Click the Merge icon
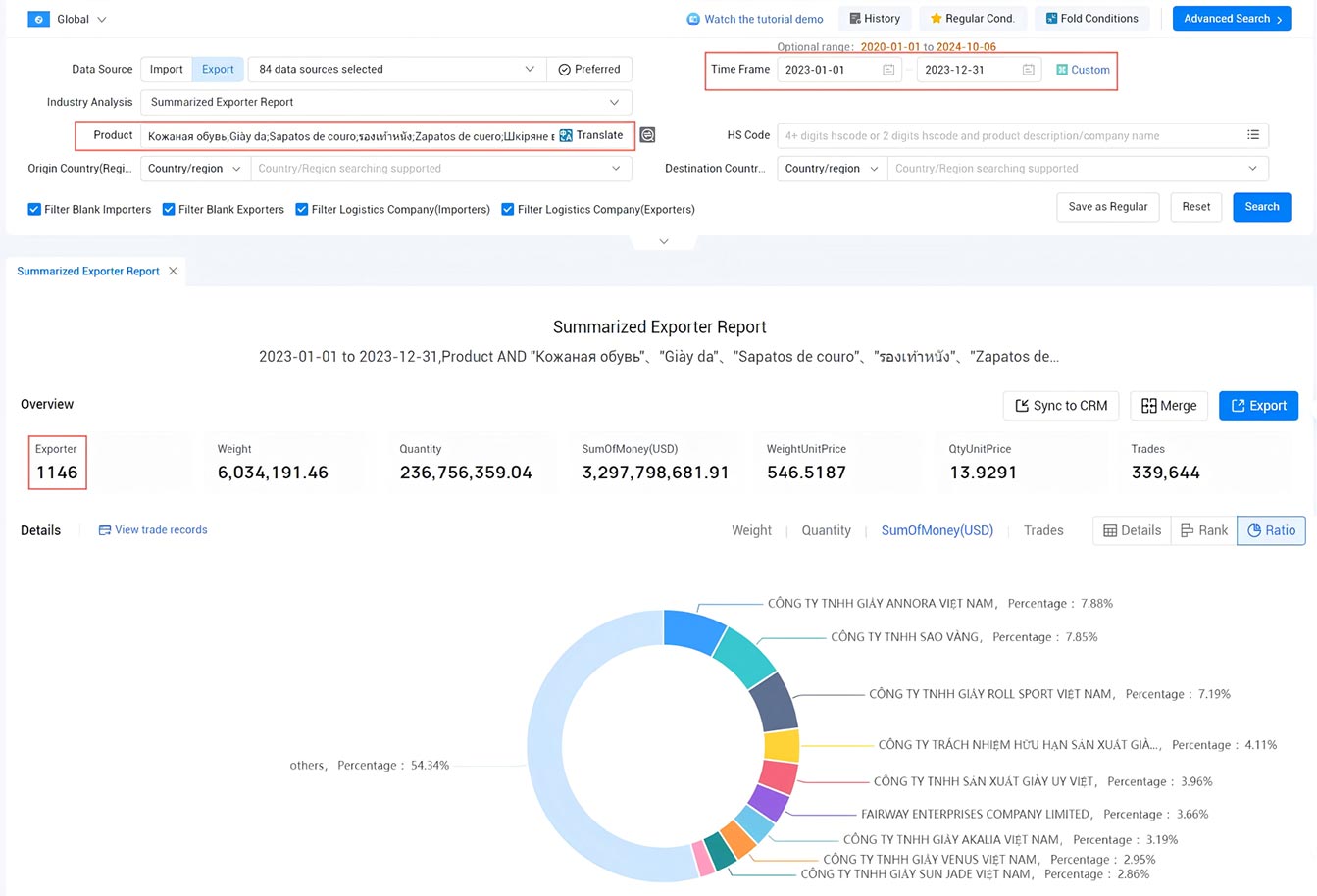Screen dimensions: 1317x896 point(1148,406)
